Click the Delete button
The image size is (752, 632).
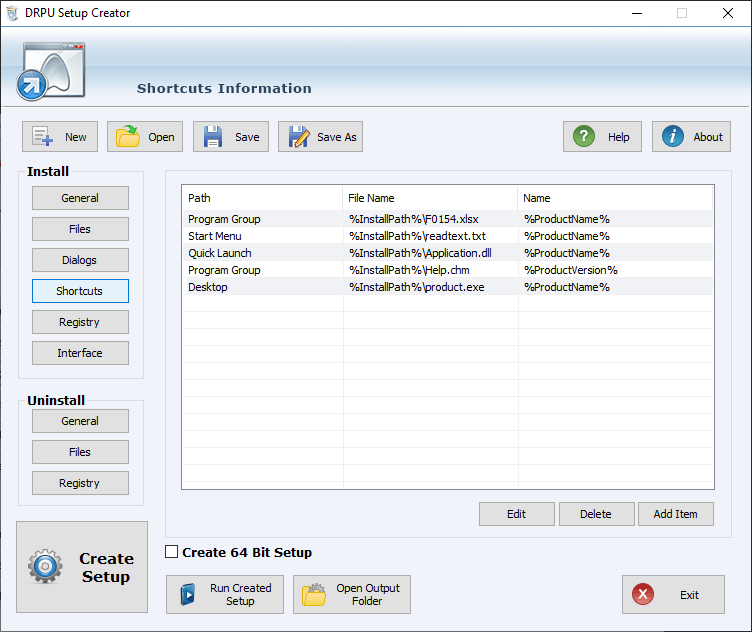coord(596,514)
